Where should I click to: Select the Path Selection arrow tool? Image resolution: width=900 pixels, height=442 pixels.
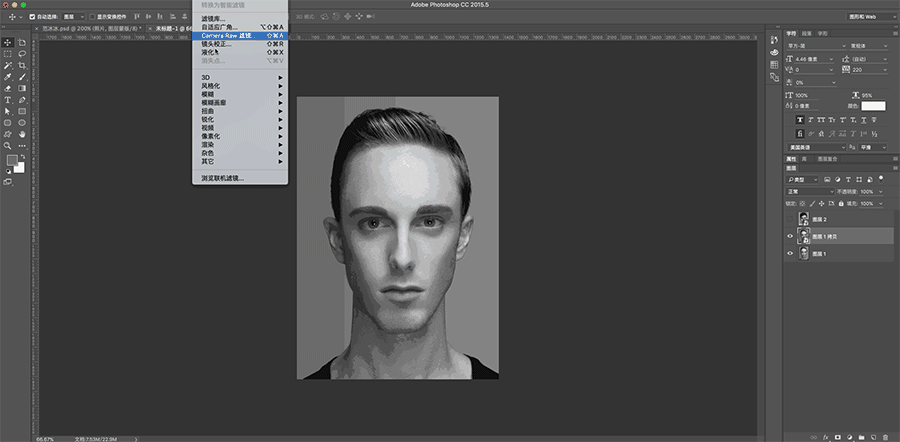pos(7,111)
